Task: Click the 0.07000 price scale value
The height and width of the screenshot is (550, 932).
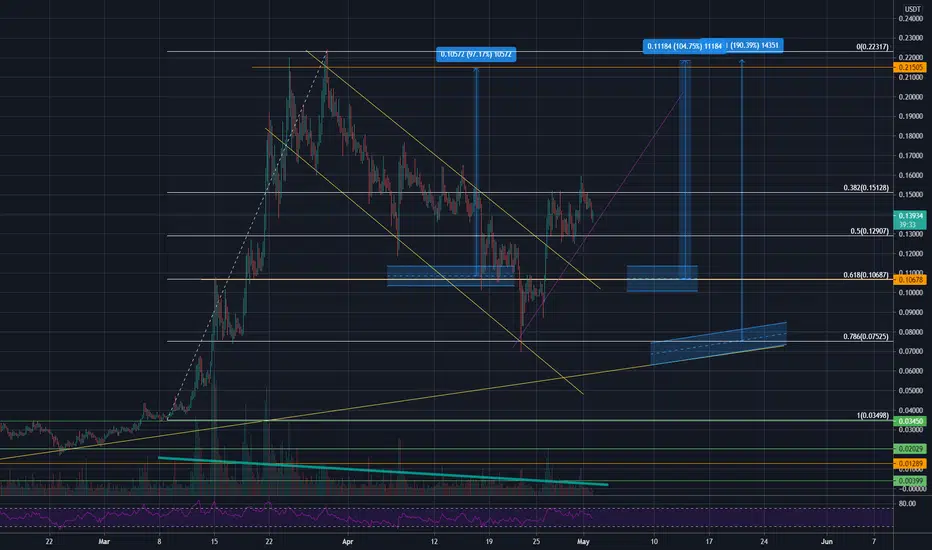Action: click(x=911, y=351)
